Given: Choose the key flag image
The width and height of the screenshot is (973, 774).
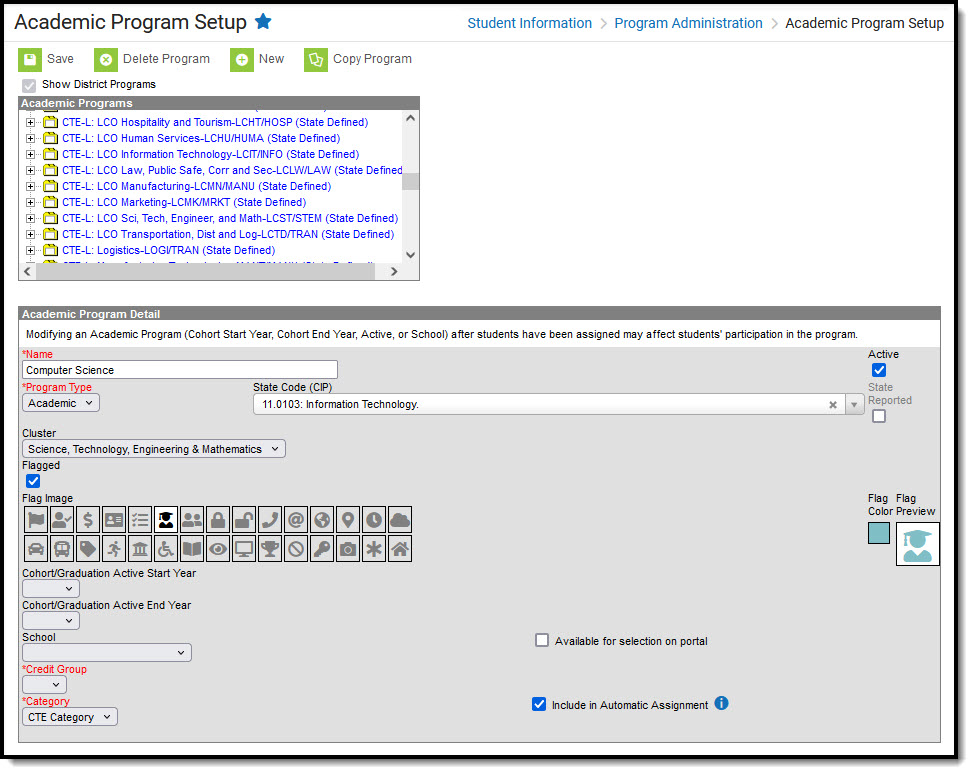Looking at the screenshot, I should [323, 549].
